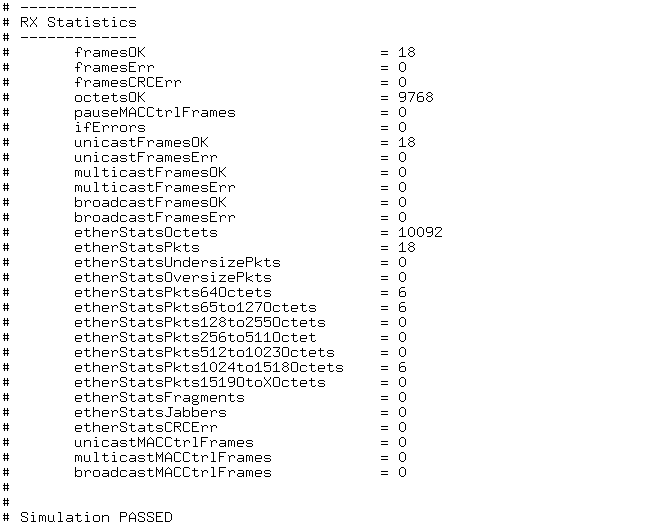
Task: Click the unicastMACCtrlFrames label
Action: pos(163,442)
